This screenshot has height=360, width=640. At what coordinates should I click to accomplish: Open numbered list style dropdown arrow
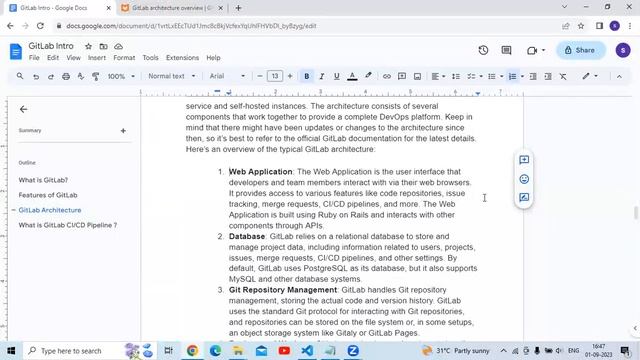(522, 76)
